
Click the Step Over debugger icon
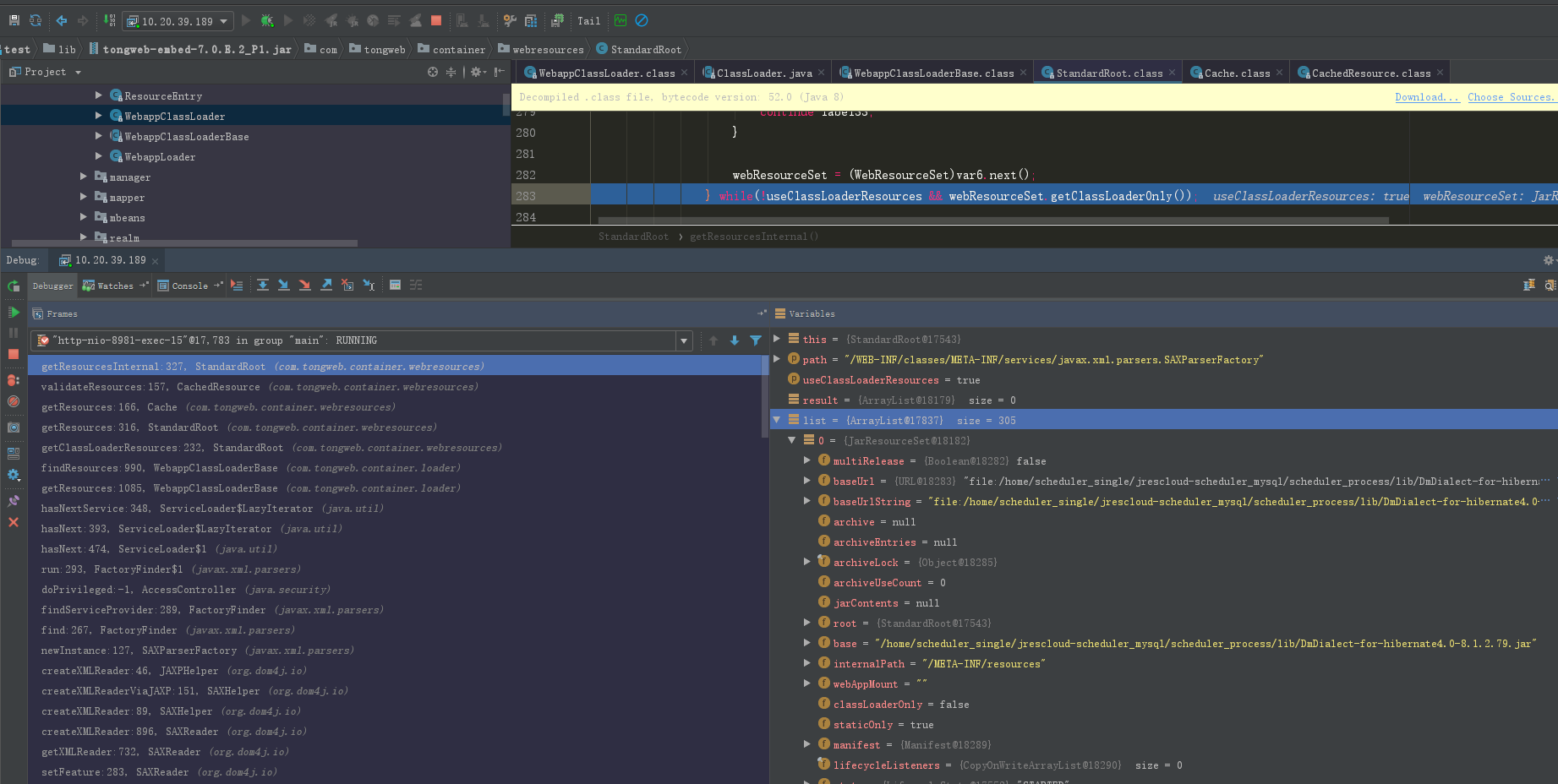pos(263,286)
